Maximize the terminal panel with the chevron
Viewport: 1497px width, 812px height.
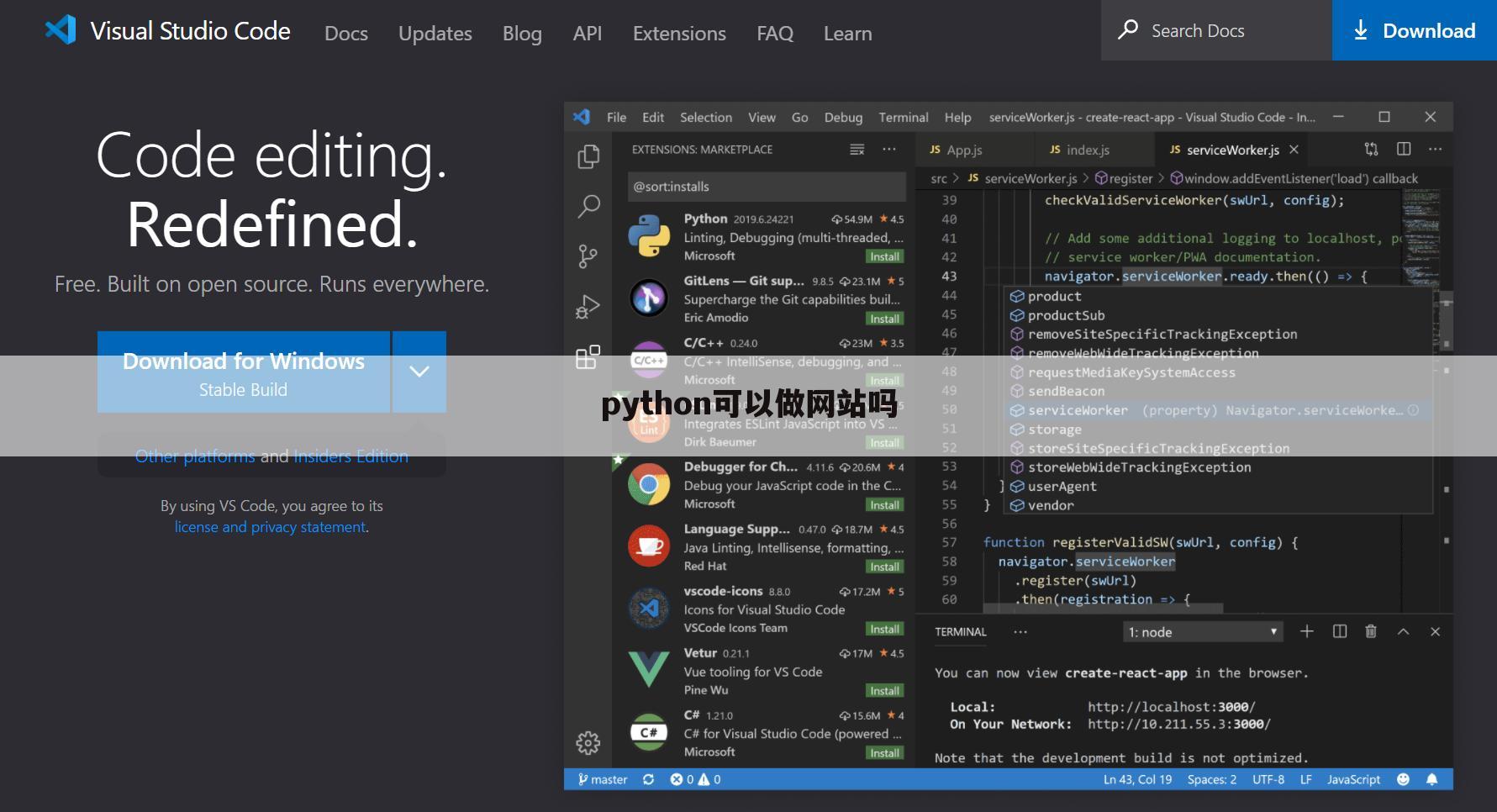(1402, 631)
